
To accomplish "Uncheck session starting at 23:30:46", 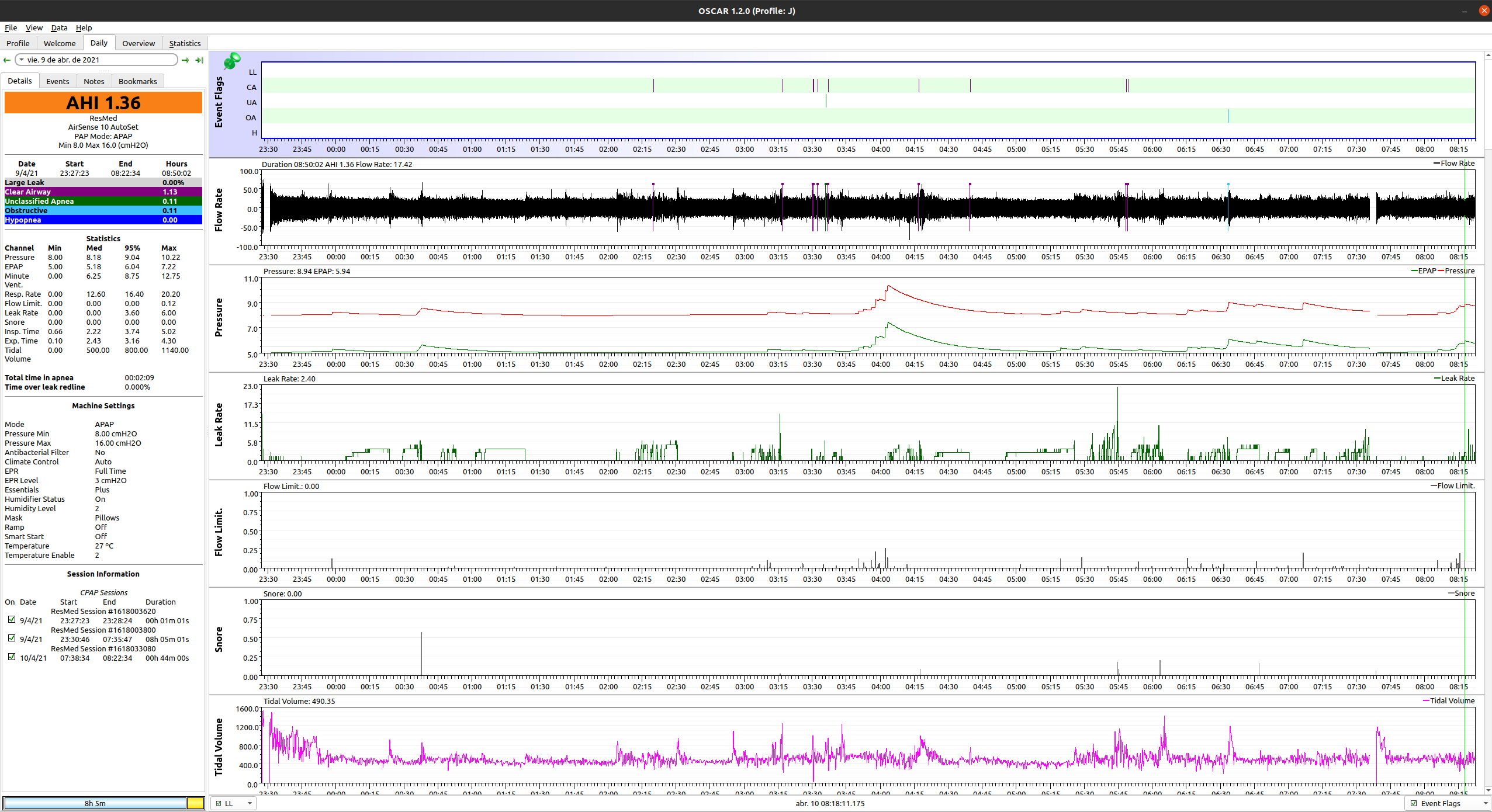I will (12, 639).
